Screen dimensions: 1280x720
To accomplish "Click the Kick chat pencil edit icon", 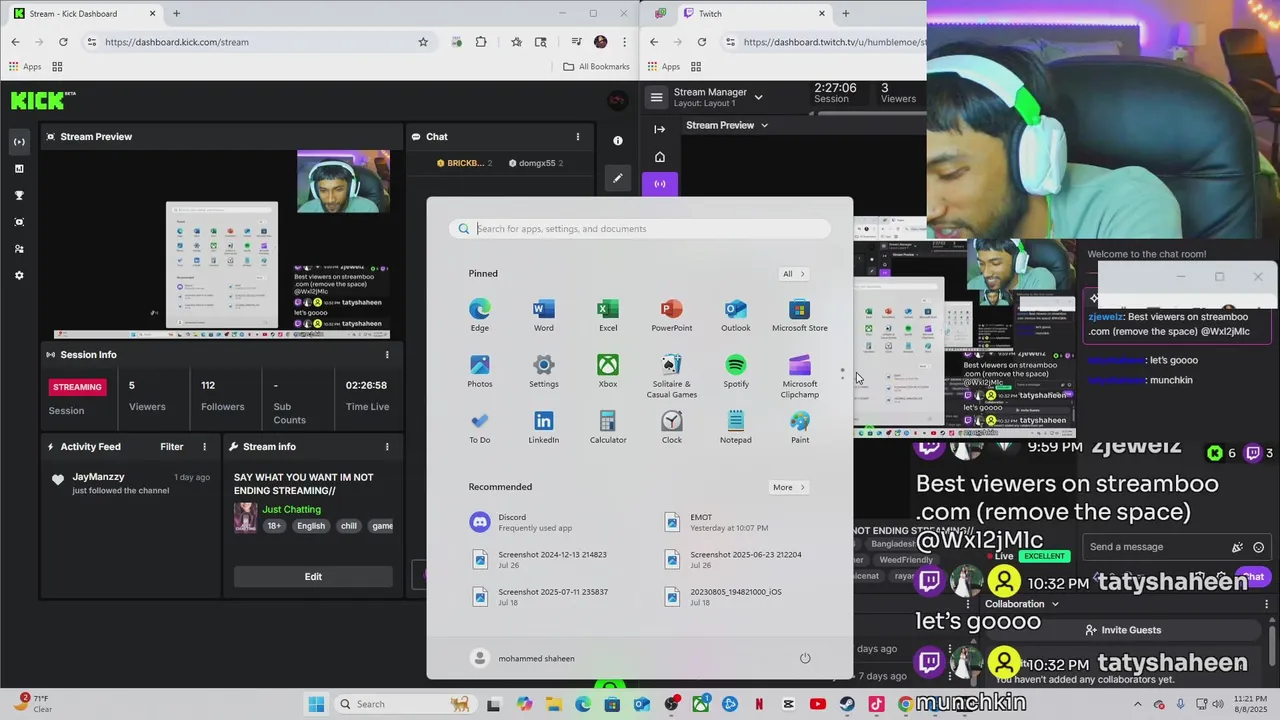I will click(618, 178).
